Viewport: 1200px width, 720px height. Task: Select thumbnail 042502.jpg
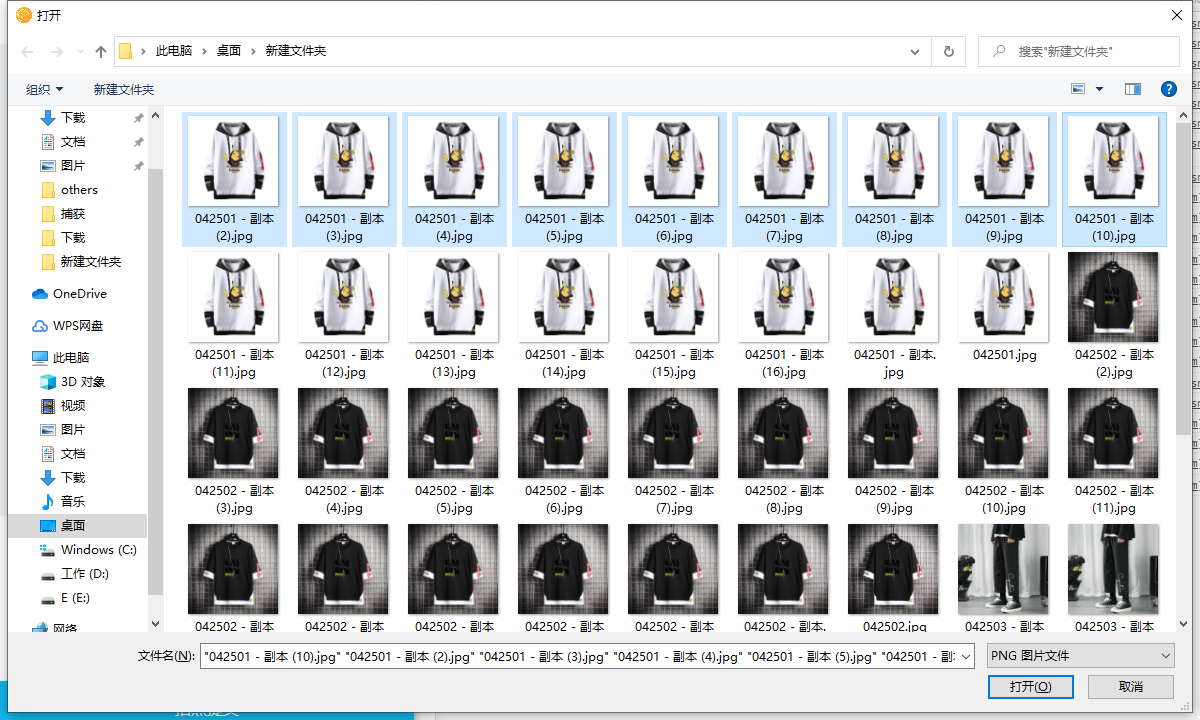895,569
